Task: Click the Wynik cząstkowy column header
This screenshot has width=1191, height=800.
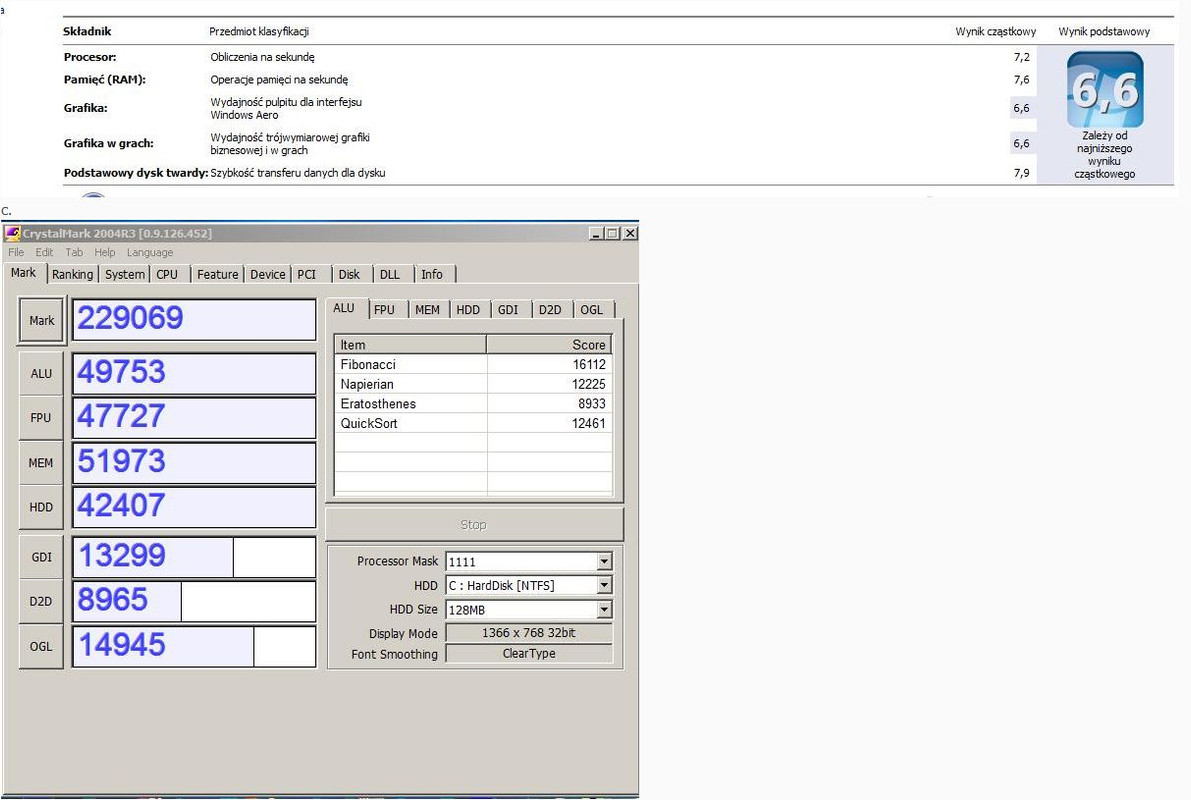Action: (995, 32)
